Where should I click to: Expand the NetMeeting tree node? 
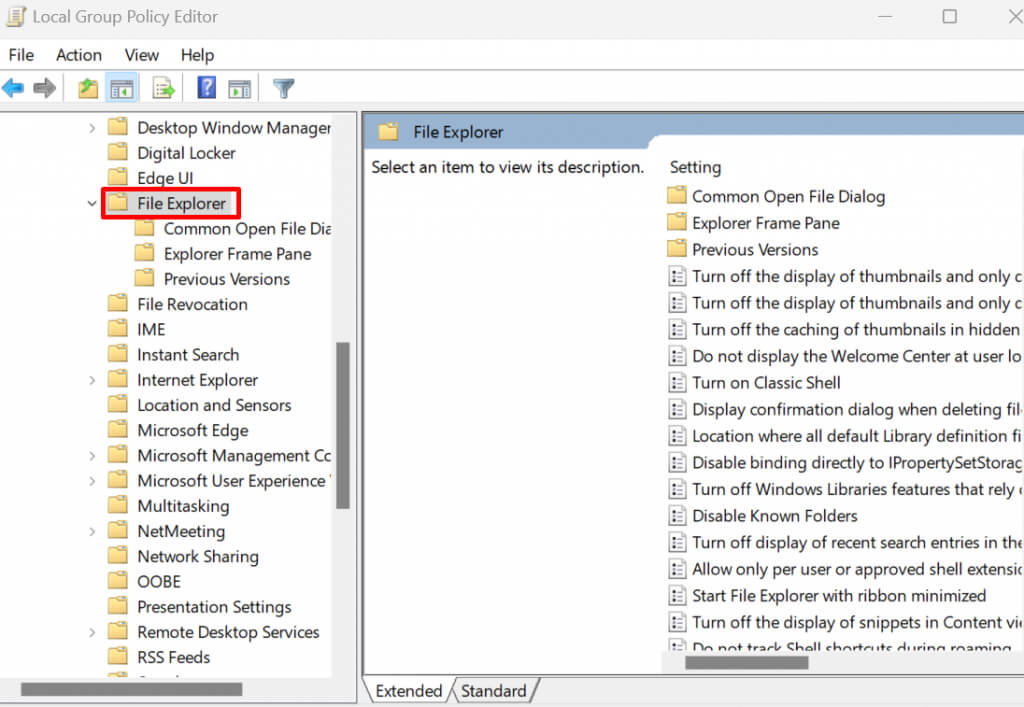(92, 531)
